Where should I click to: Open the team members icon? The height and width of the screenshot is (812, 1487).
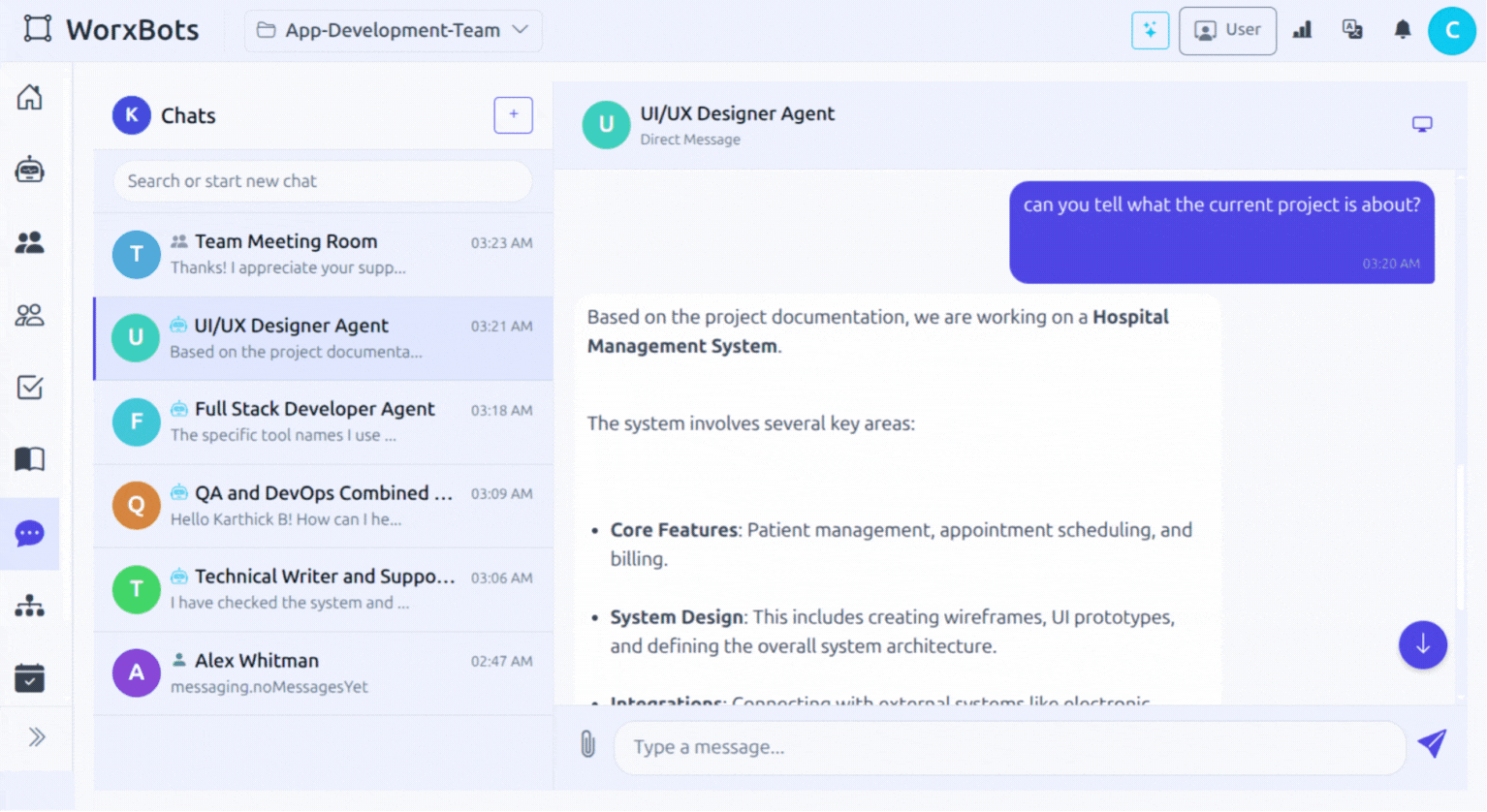pyautogui.click(x=29, y=242)
